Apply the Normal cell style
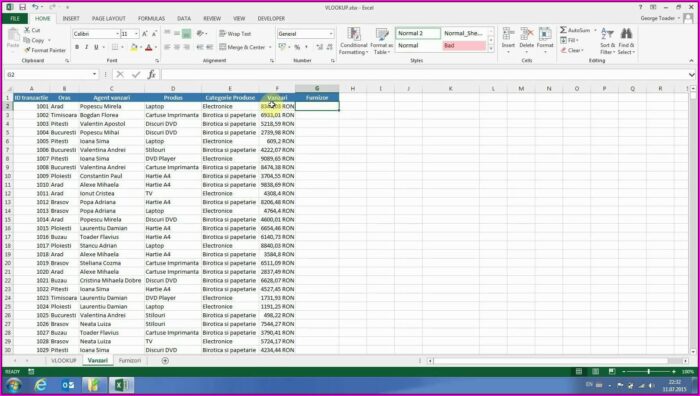The width and height of the screenshot is (700, 396). pos(418,46)
